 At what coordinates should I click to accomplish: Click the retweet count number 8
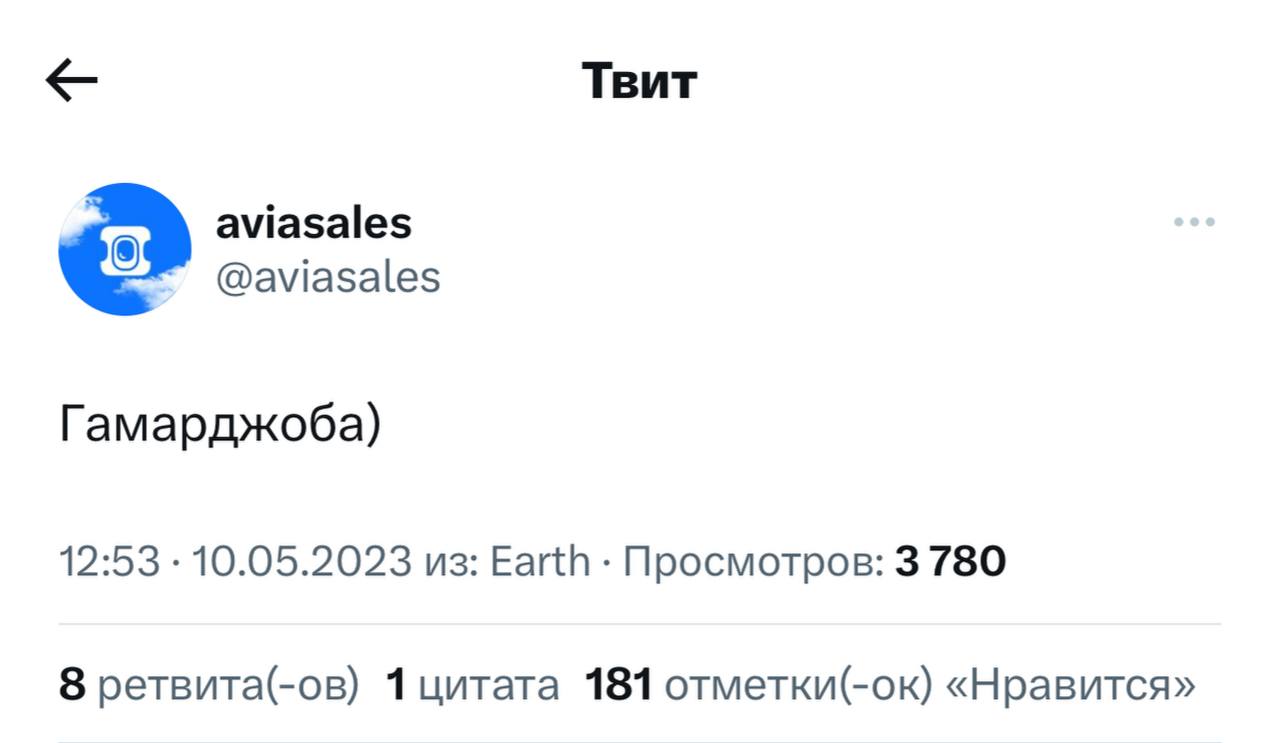(72, 686)
